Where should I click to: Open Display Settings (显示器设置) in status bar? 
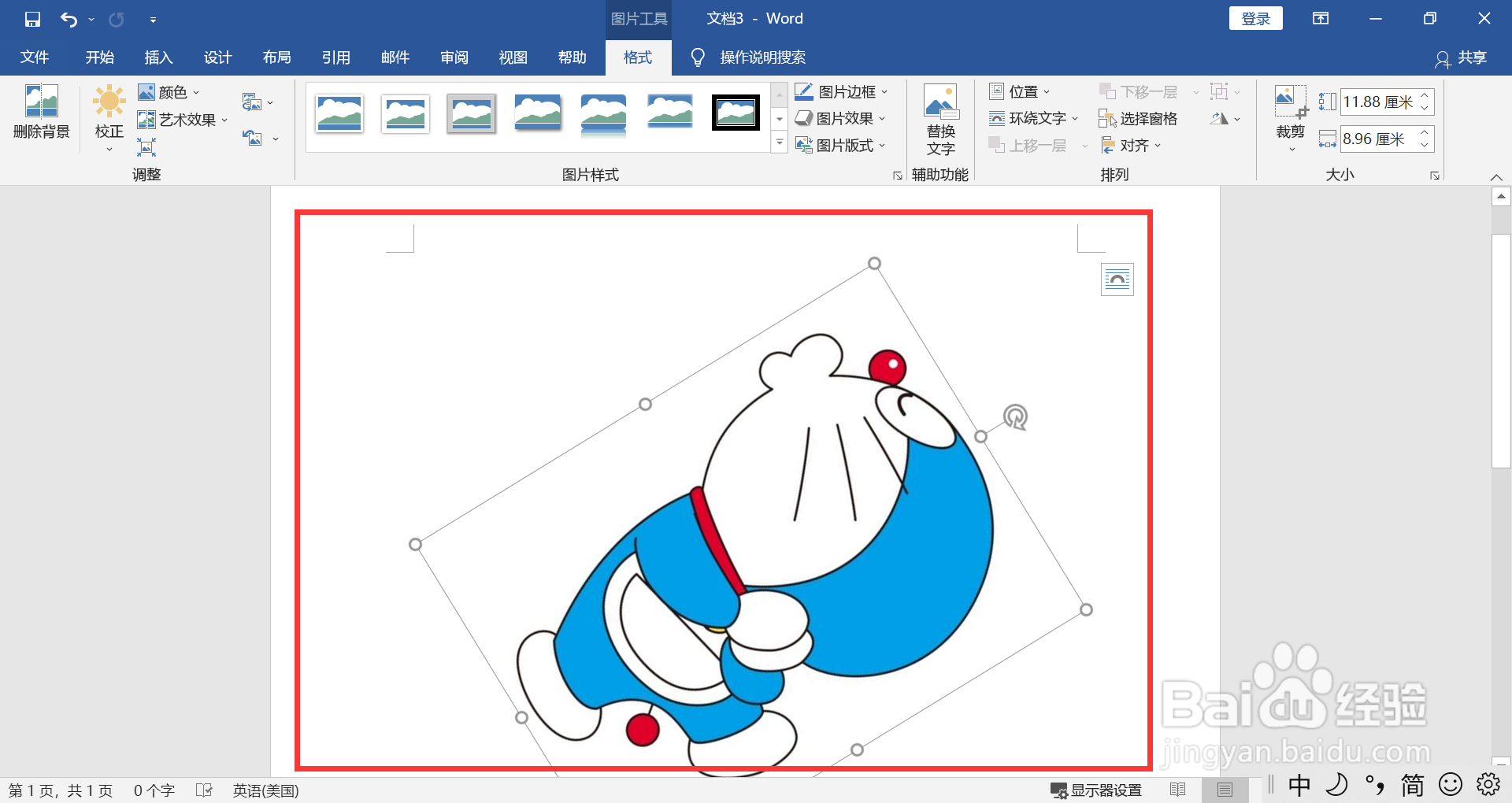1096,790
